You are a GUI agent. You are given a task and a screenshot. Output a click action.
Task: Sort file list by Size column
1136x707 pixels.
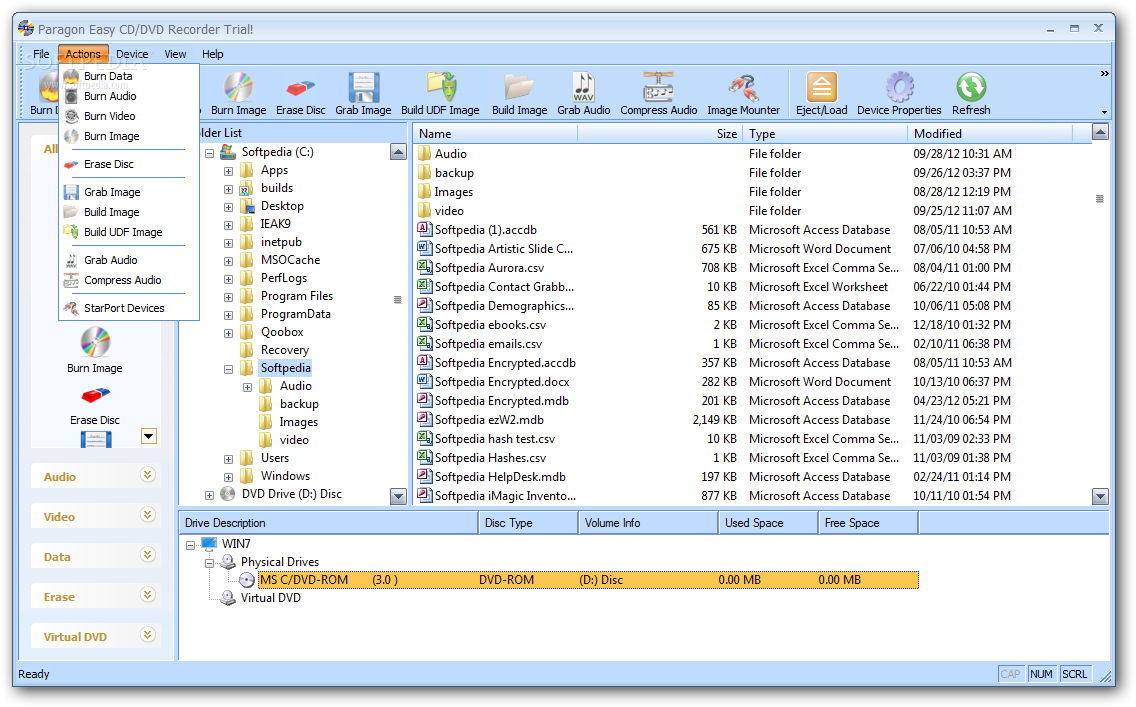click(659, 134)
